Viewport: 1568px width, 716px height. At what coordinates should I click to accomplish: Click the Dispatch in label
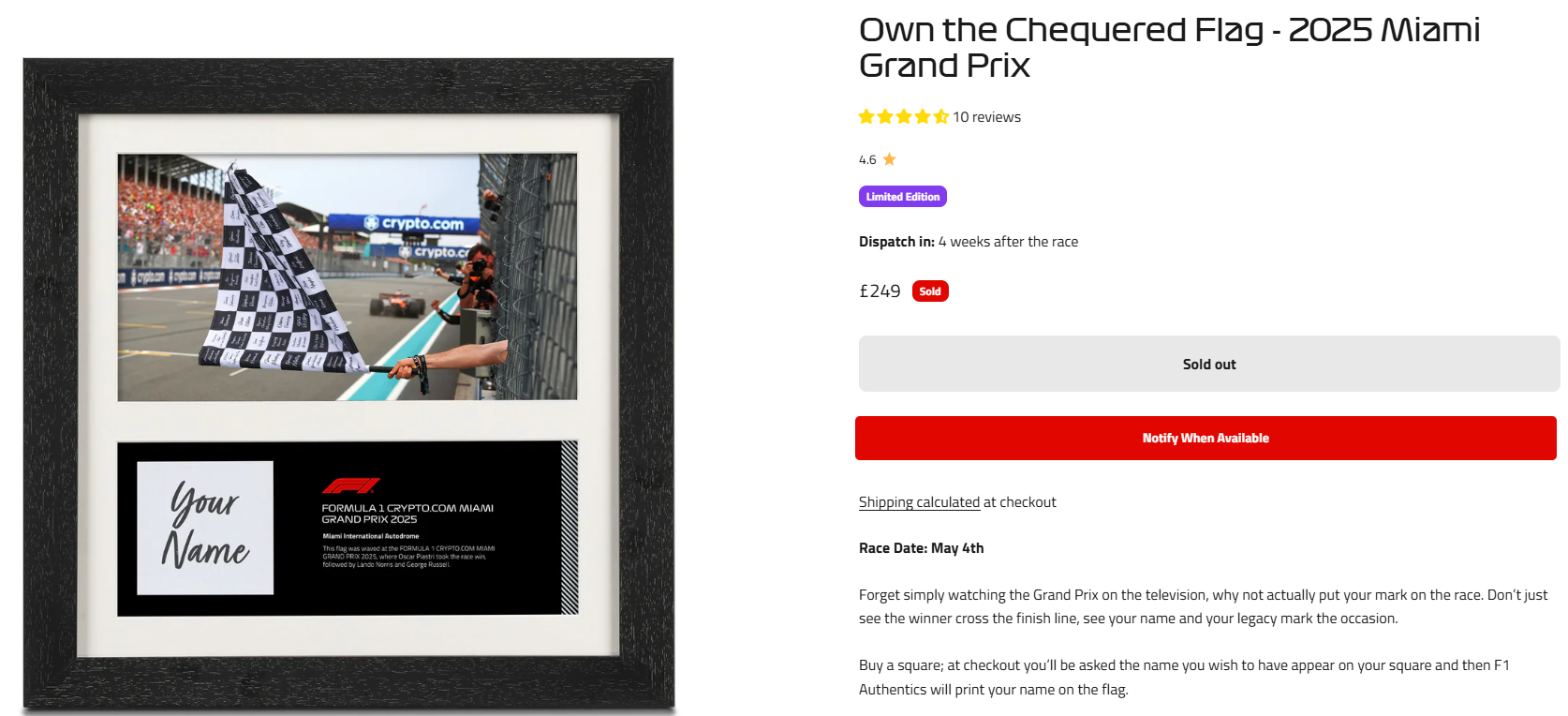(896, 242)
